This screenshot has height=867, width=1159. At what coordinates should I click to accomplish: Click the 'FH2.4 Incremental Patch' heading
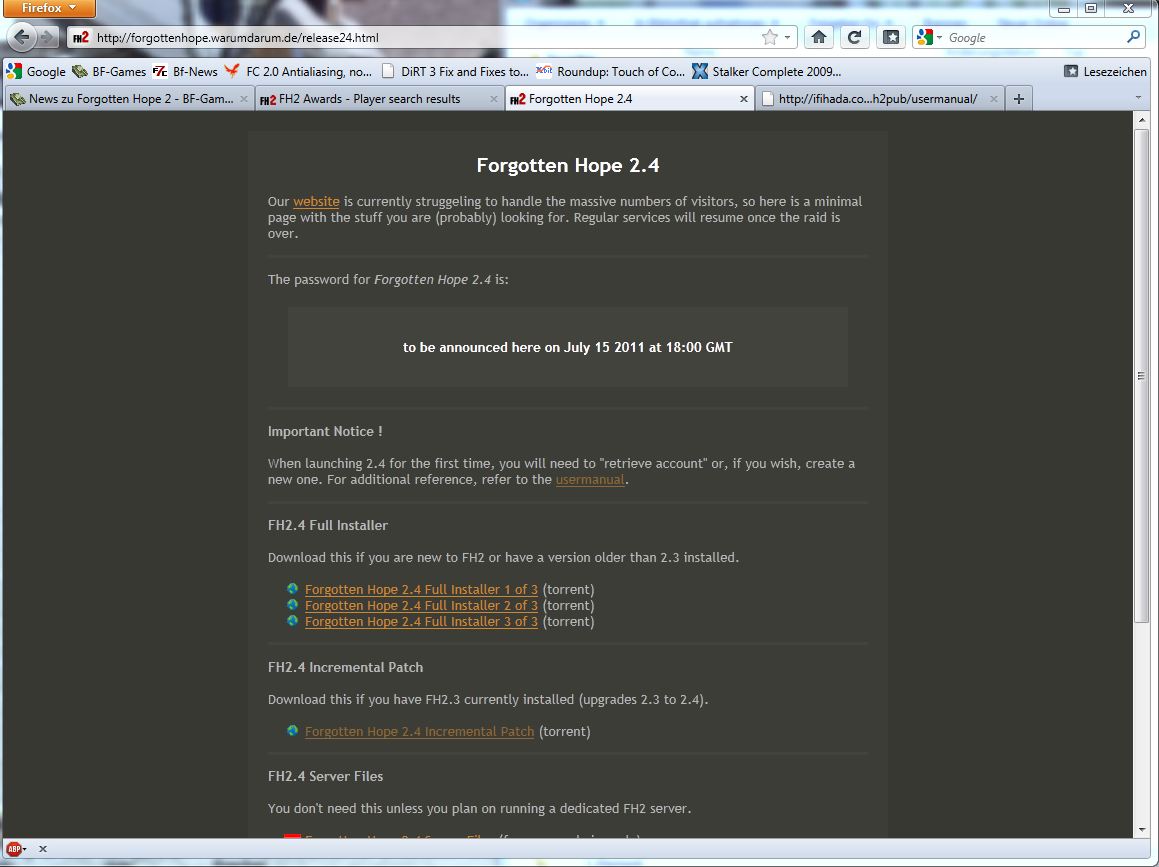(345, 667)
